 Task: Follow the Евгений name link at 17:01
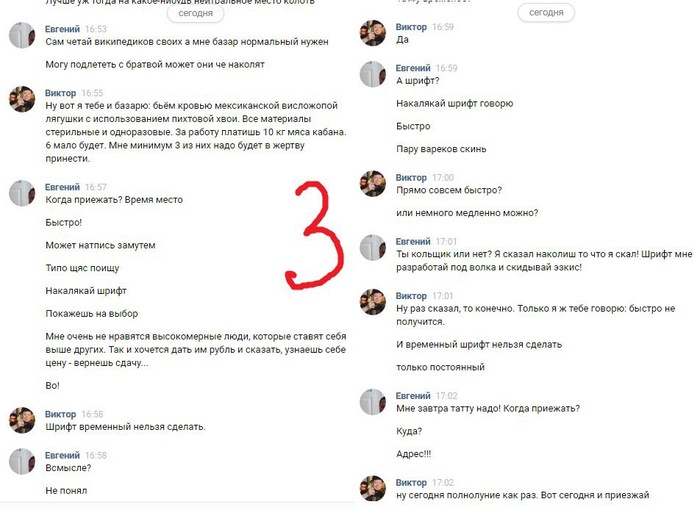[413, 242]
